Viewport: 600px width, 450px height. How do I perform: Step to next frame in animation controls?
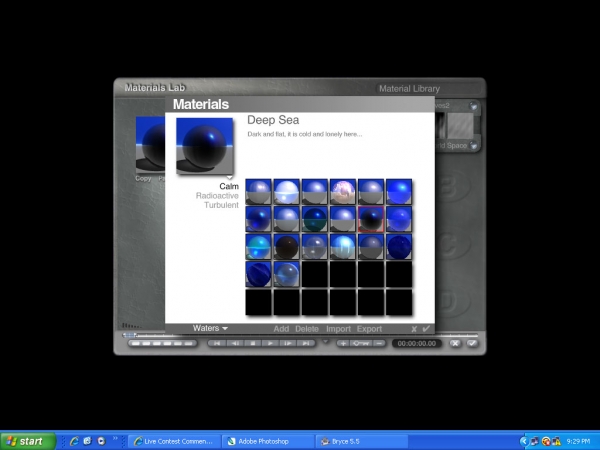click(x=288, y=343)
